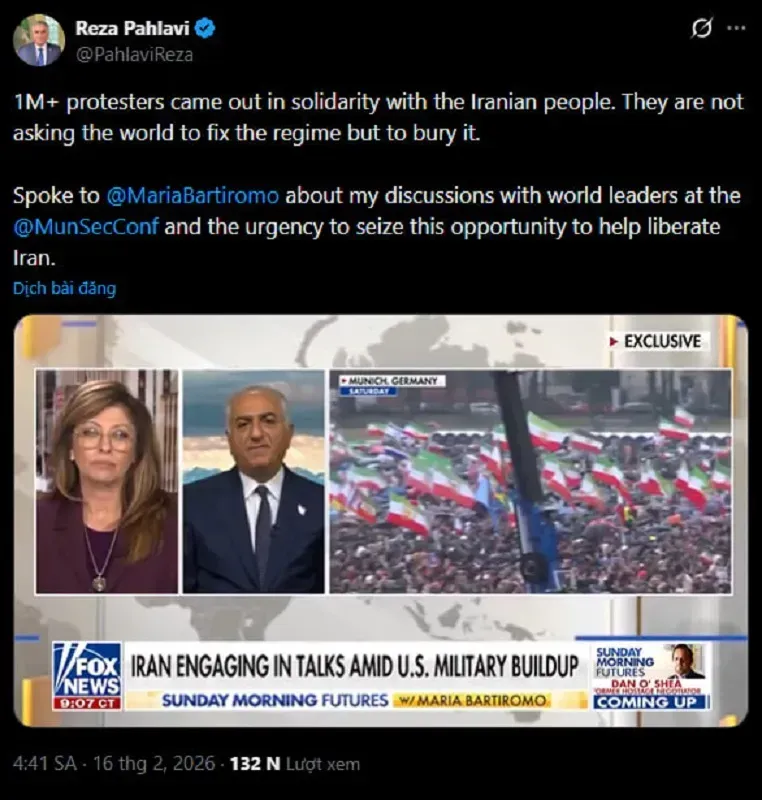Screen dimensions: 762x800
Task: Click the Coming Up Dan O'Shea box
Action: point(651,676)
